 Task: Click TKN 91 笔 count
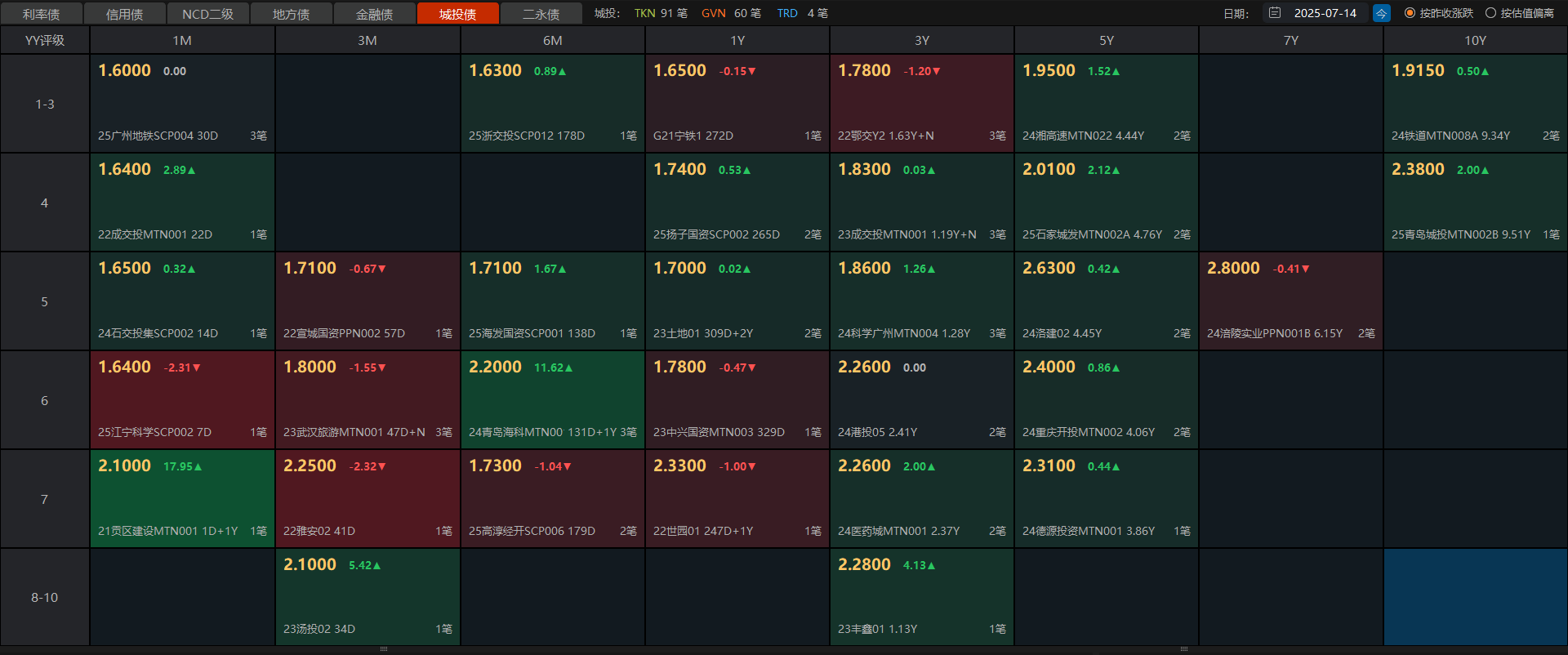coord(661,13)
